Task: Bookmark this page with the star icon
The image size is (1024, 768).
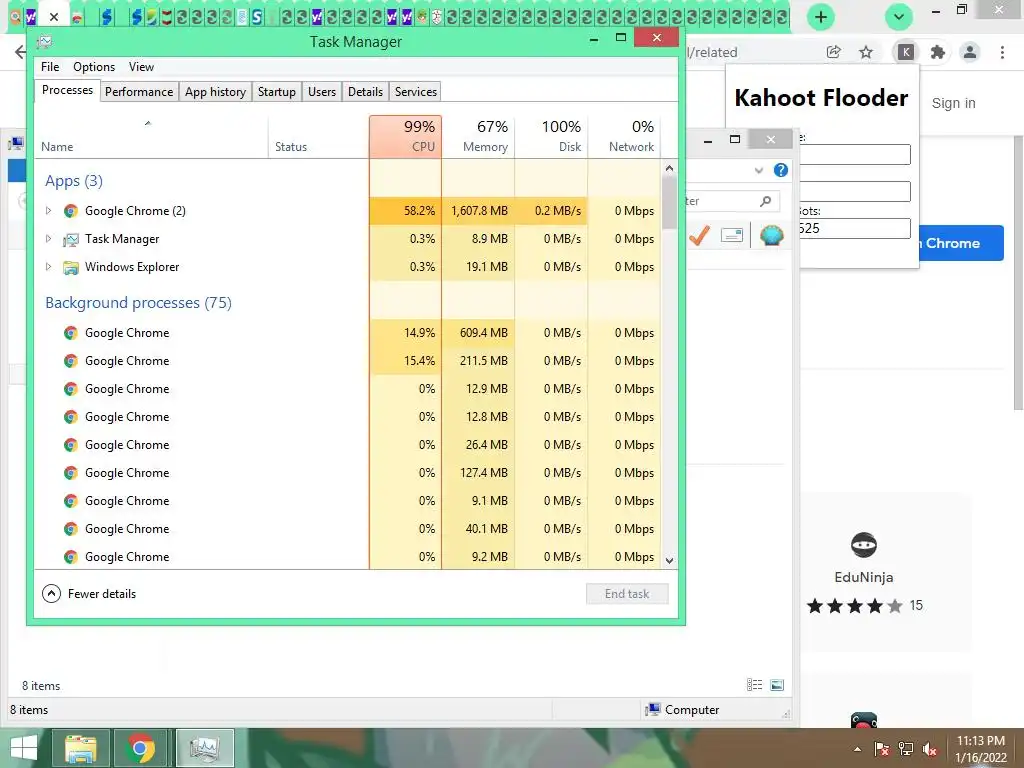Action: [x=866, y=52]
